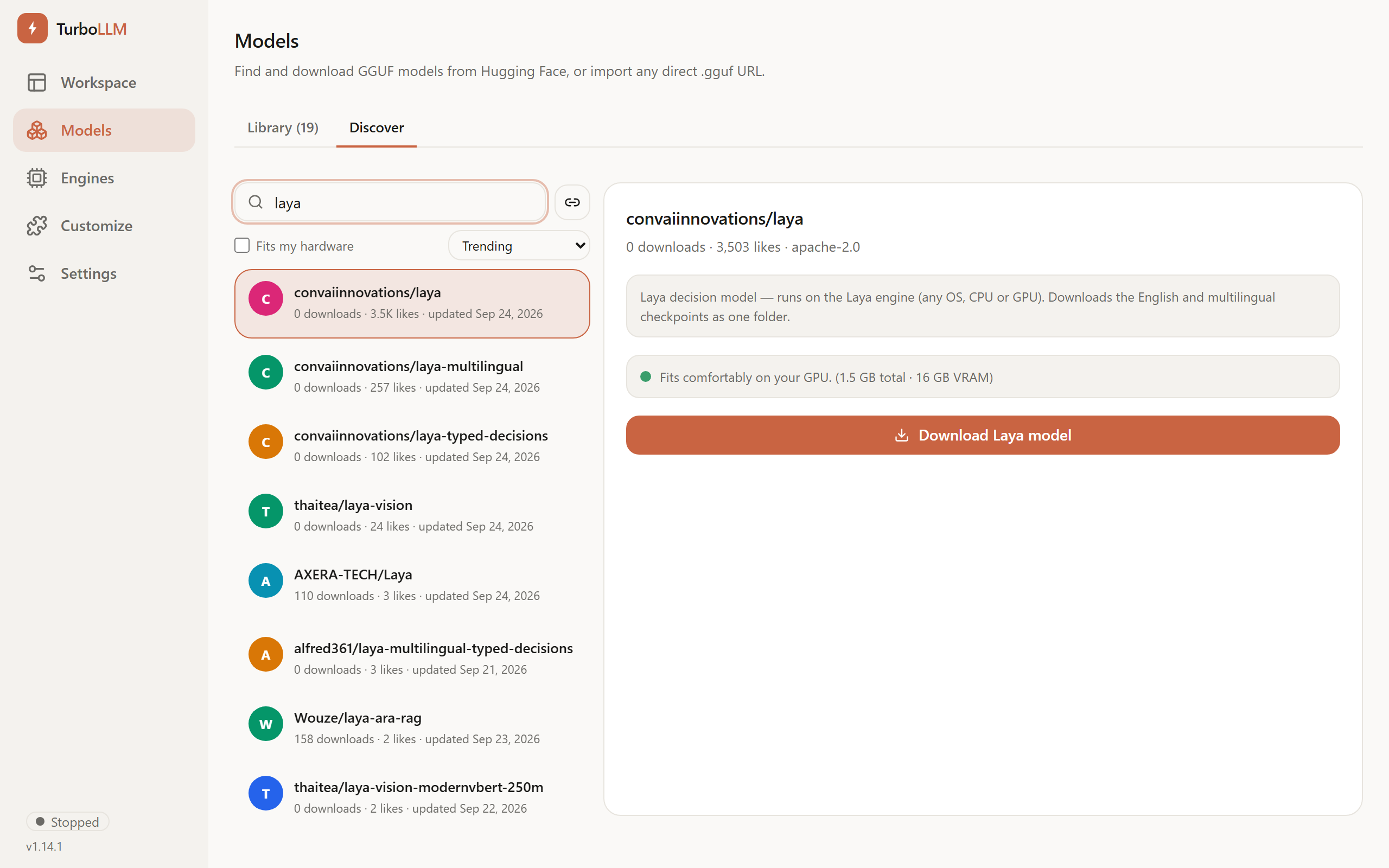The image size is (1389, 868).
Task: Click the teal A avatar for AXERA-TECH/Laya
Action: click(266, 581)
